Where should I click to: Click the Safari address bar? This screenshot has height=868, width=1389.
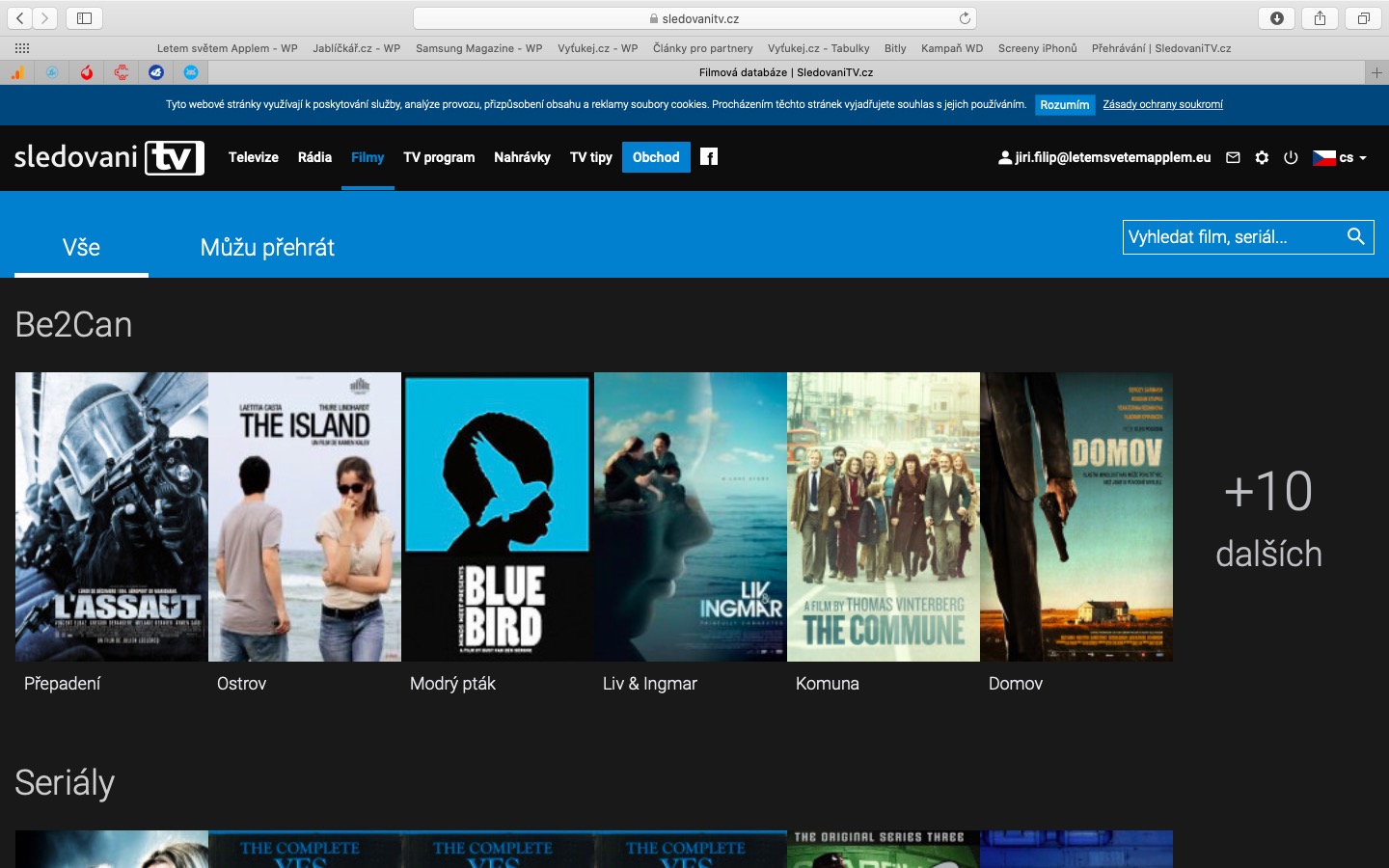coord(694,18)
